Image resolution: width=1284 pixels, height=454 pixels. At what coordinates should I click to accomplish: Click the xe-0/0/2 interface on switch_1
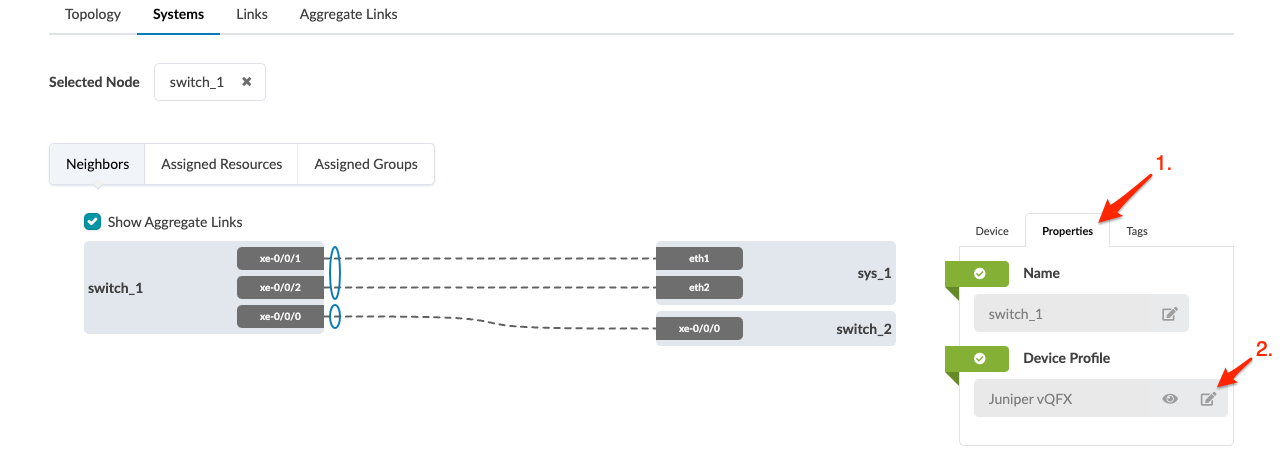pyautogui.click(x=280, y=288)
